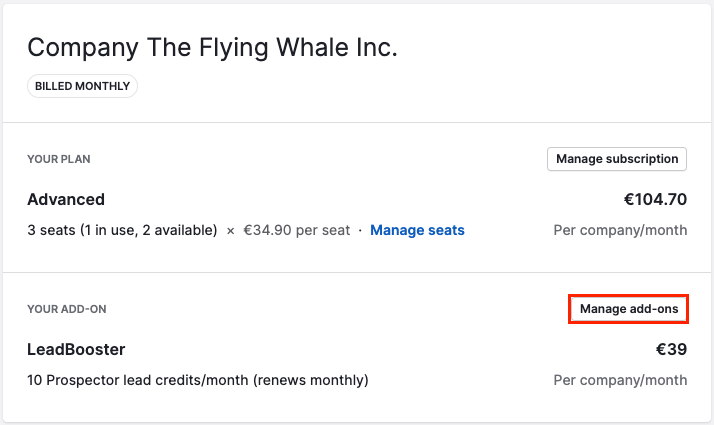Click Per company/month under the €39 price
The height and width of the screenshot is (425, 714).
click(620, 380)
